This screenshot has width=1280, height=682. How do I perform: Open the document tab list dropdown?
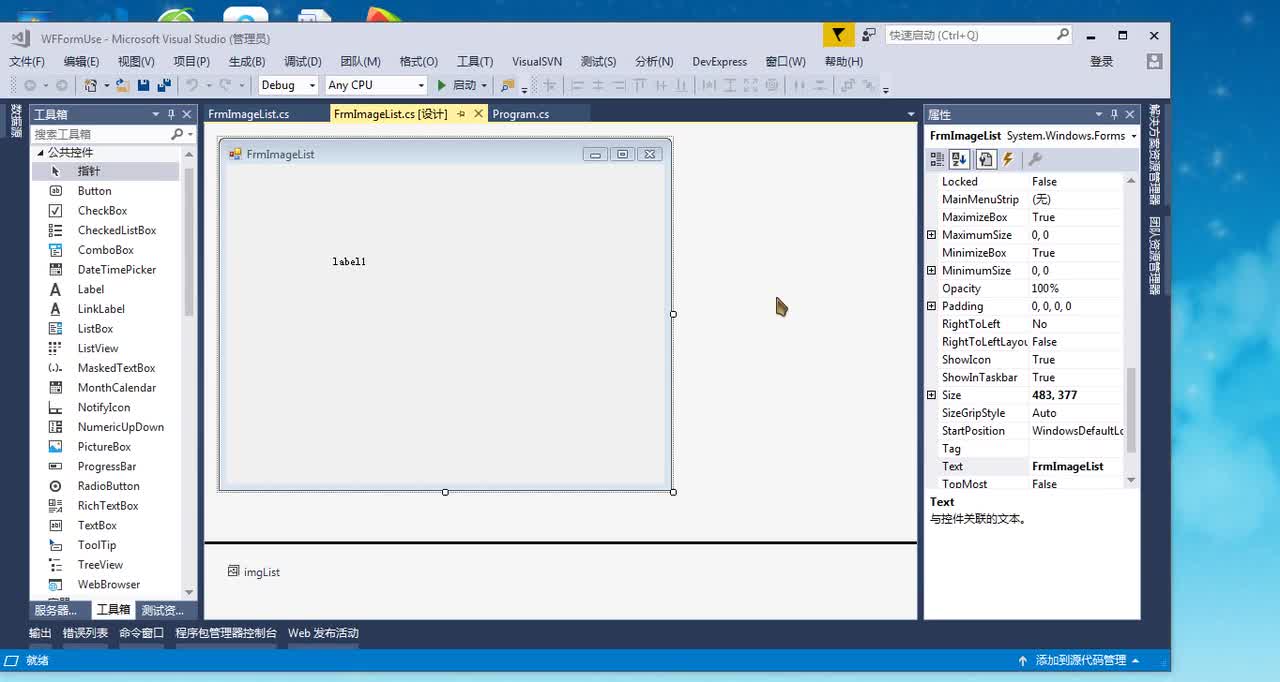[910, 114]
